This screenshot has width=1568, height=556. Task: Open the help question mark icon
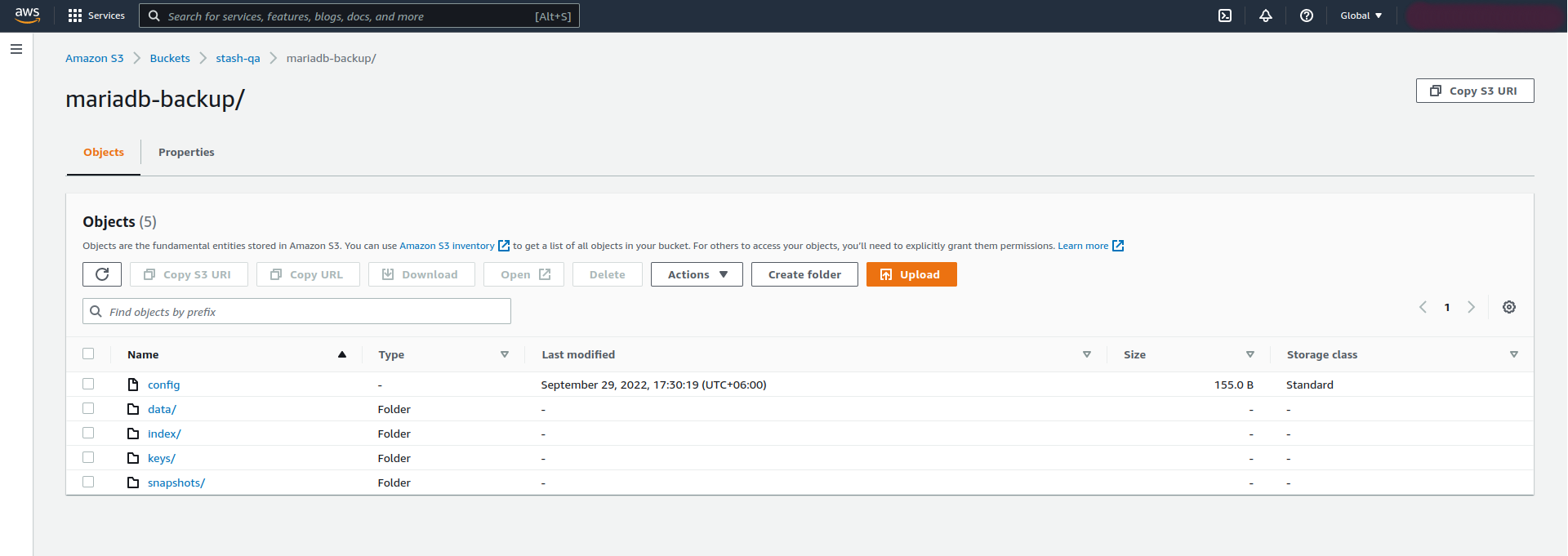coord(1307,16)
